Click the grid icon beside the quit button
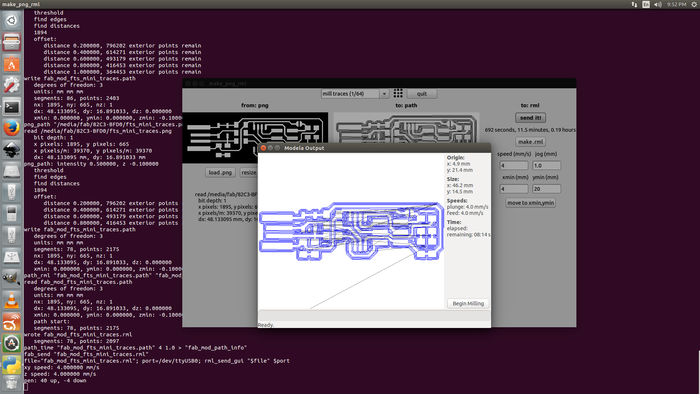 (398, 93)
